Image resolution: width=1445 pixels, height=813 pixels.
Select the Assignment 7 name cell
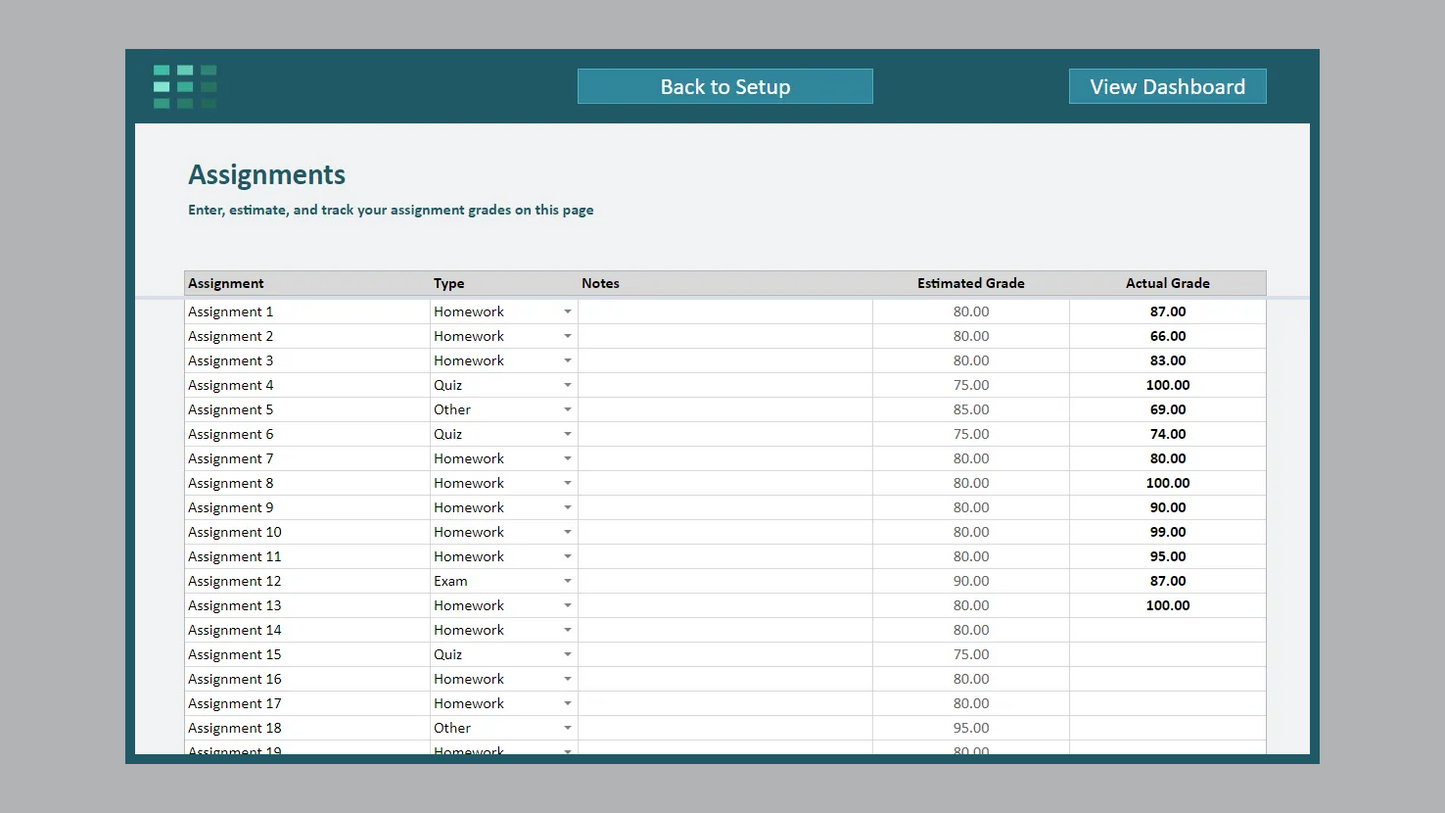[307, 459]
